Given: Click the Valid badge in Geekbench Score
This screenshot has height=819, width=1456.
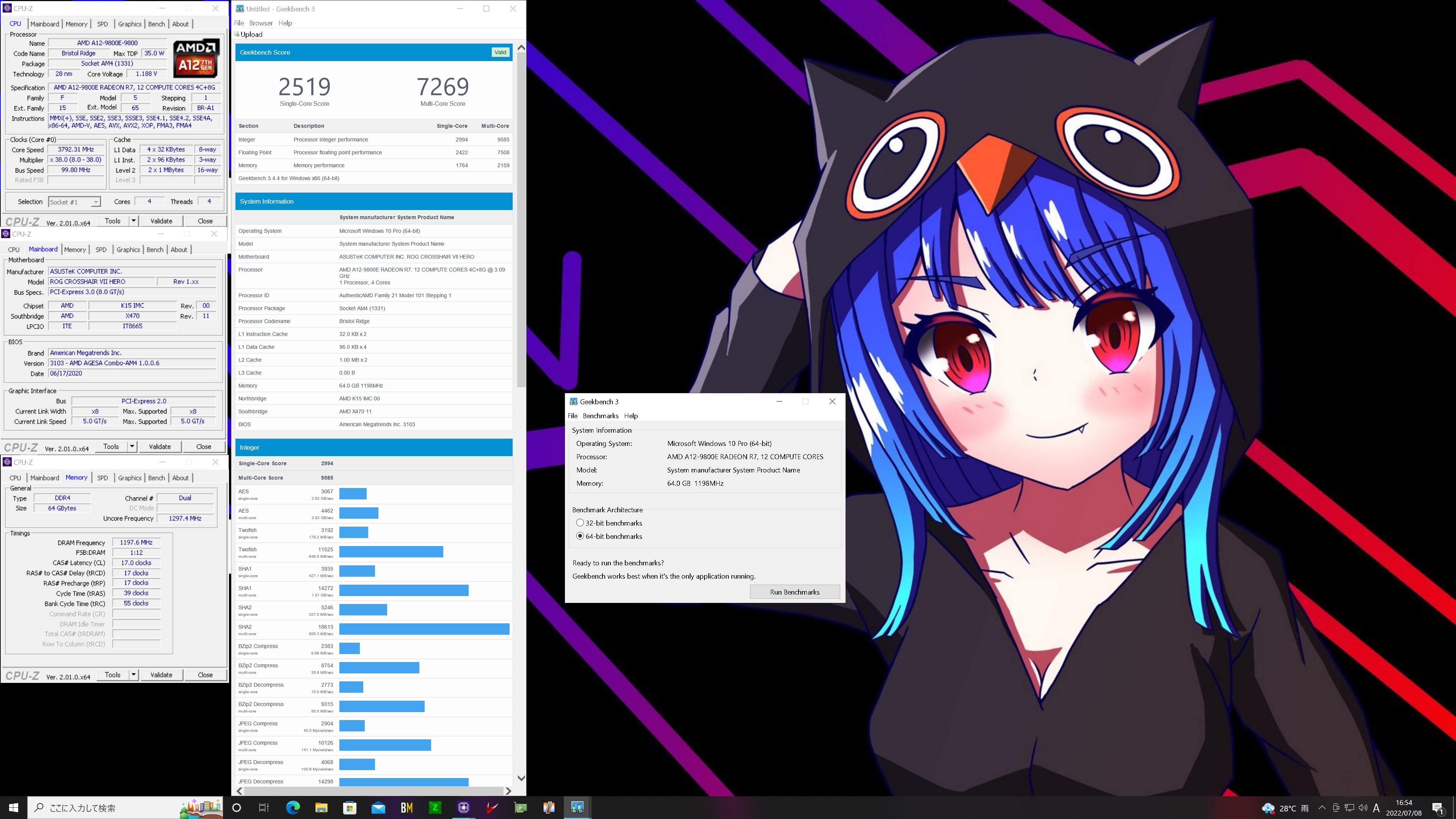Looking at the screenshot, I should [500, 52].
